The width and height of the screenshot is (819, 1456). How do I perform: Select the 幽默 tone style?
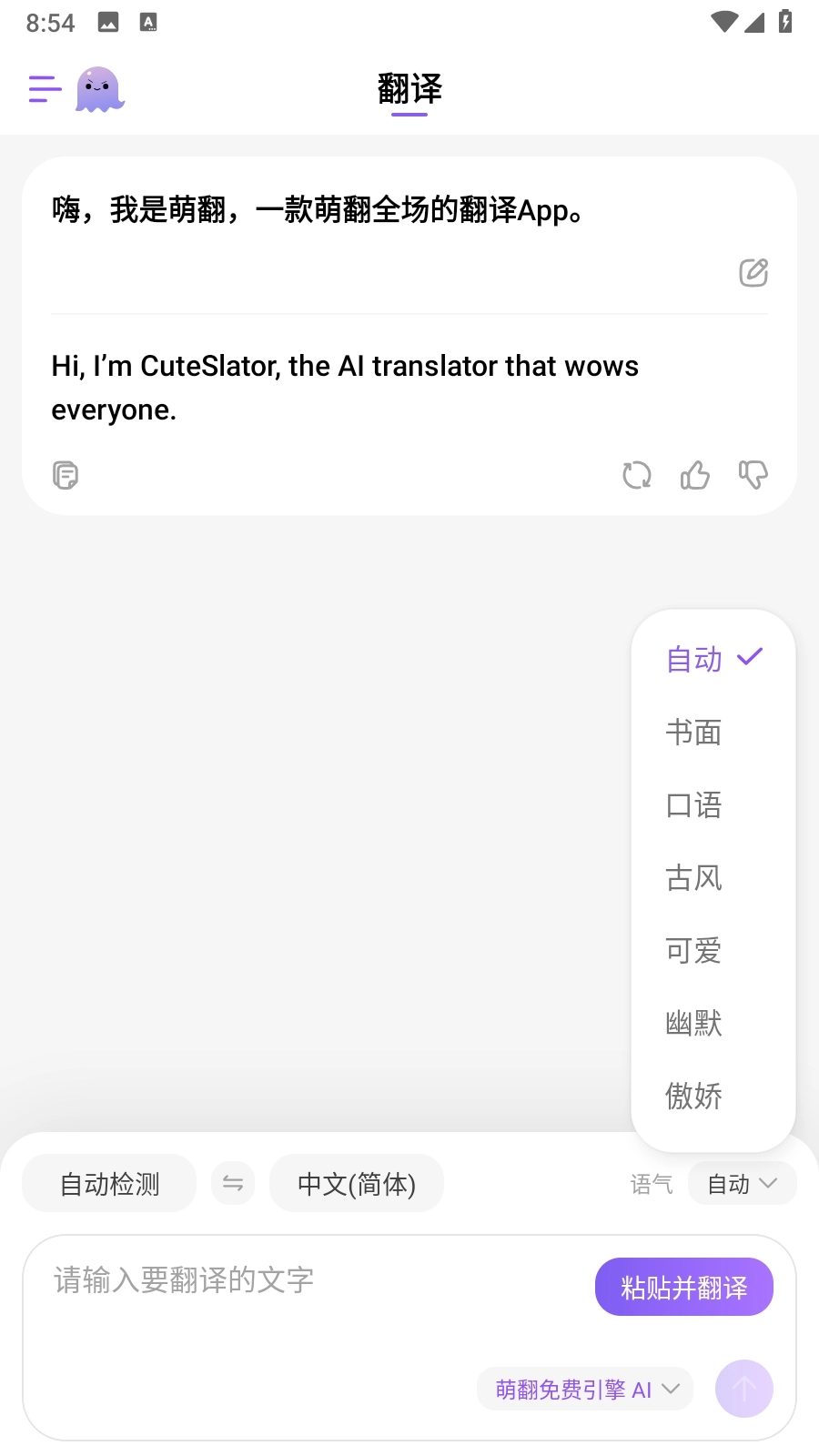[693, 1023]
